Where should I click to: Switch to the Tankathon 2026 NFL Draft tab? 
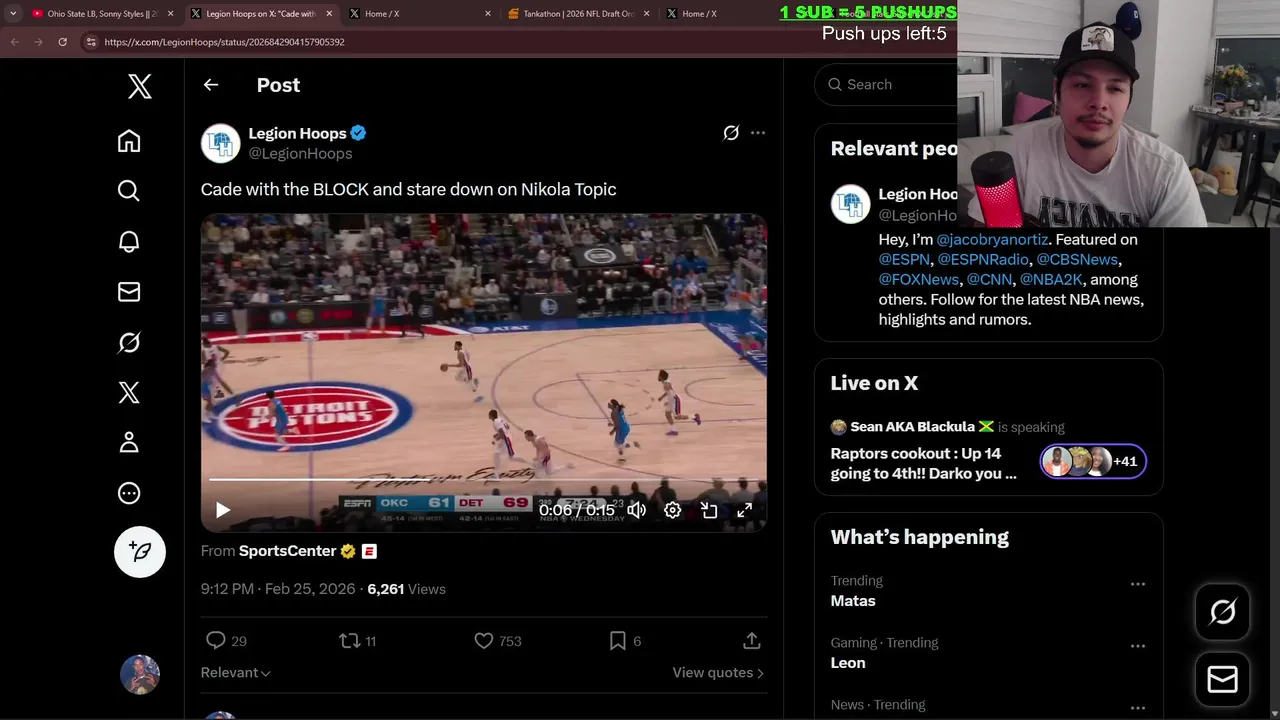(x=580, y=14)
